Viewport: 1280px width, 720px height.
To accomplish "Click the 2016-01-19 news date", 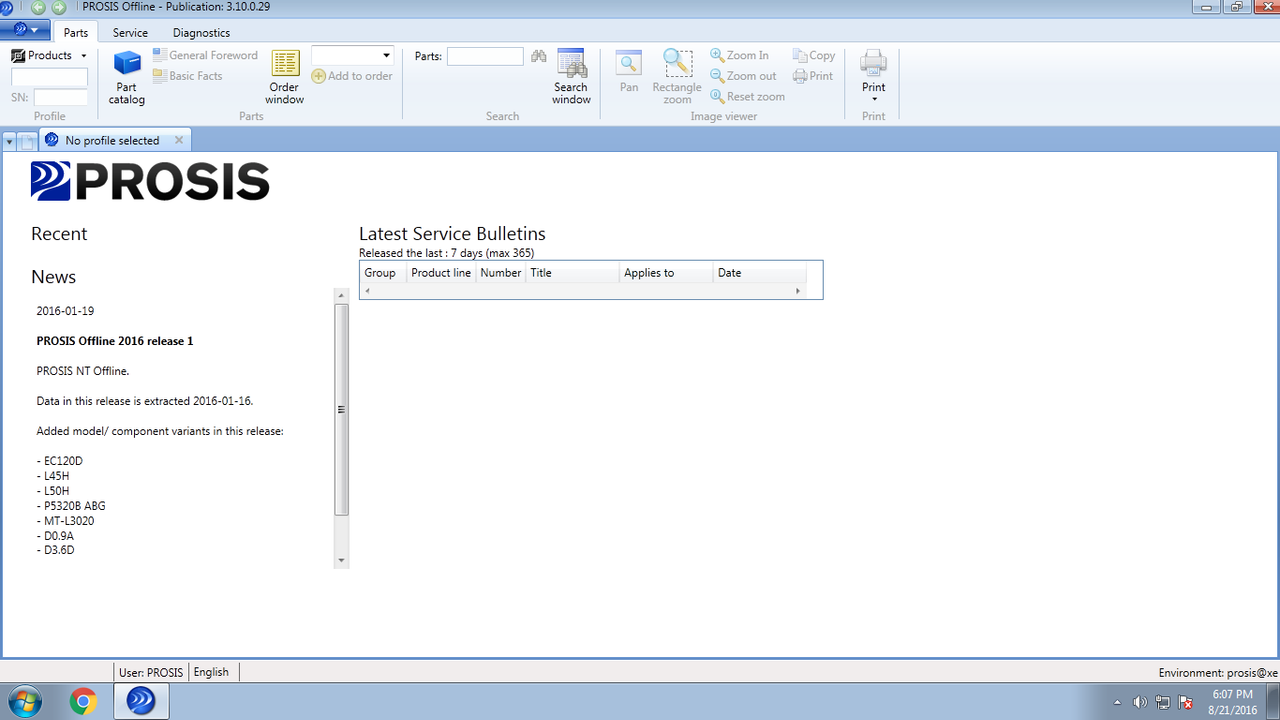I will pyautogui.click(x=65, y=311).
